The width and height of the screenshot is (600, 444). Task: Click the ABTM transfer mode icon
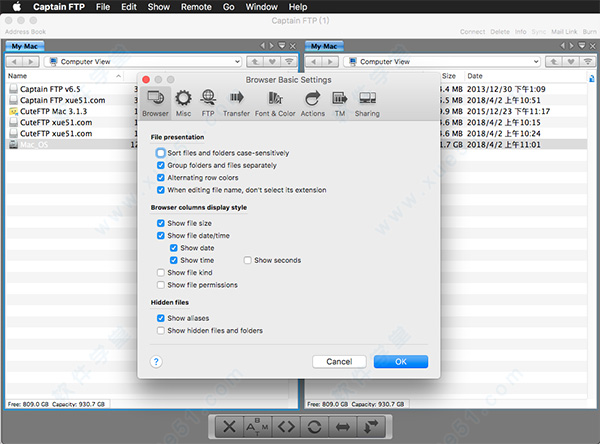pyautogui.click(x=258, y=426)
